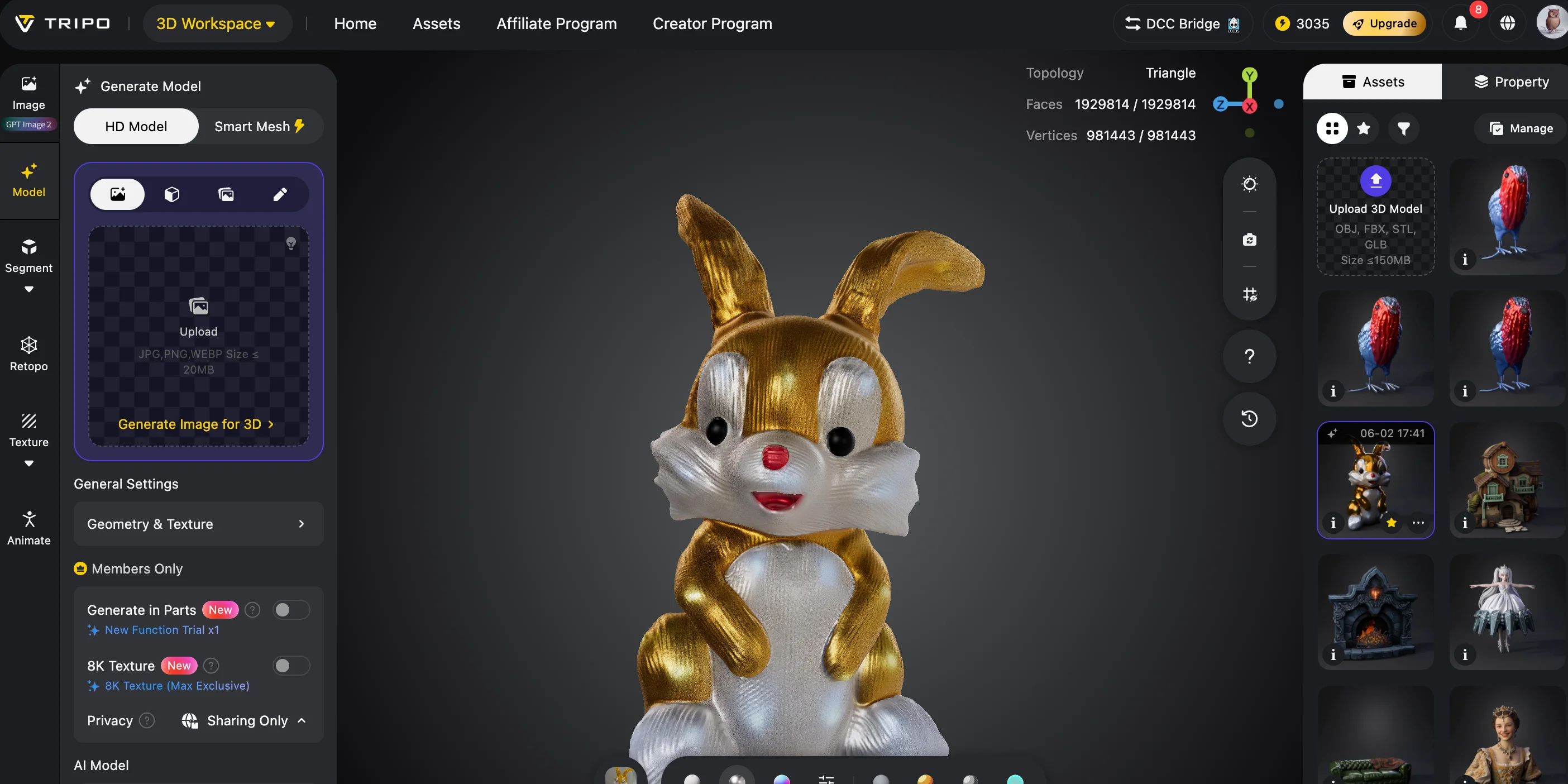The height and width of the screenshot is (784, 1568).
Task: Open help for Generate in Parts
Action: coord(252,610)
